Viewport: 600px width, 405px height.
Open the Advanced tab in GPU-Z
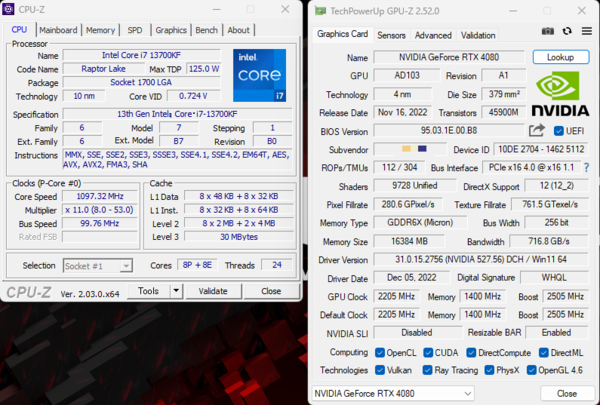(433, 35)
